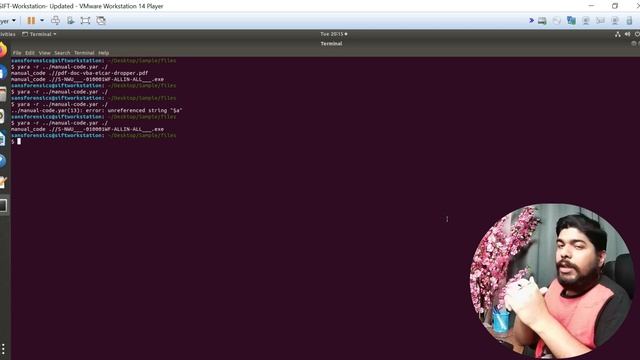Open the Activities overview in Ubuntu
This screenshot has height=360, width=640.
coord(7,34)
